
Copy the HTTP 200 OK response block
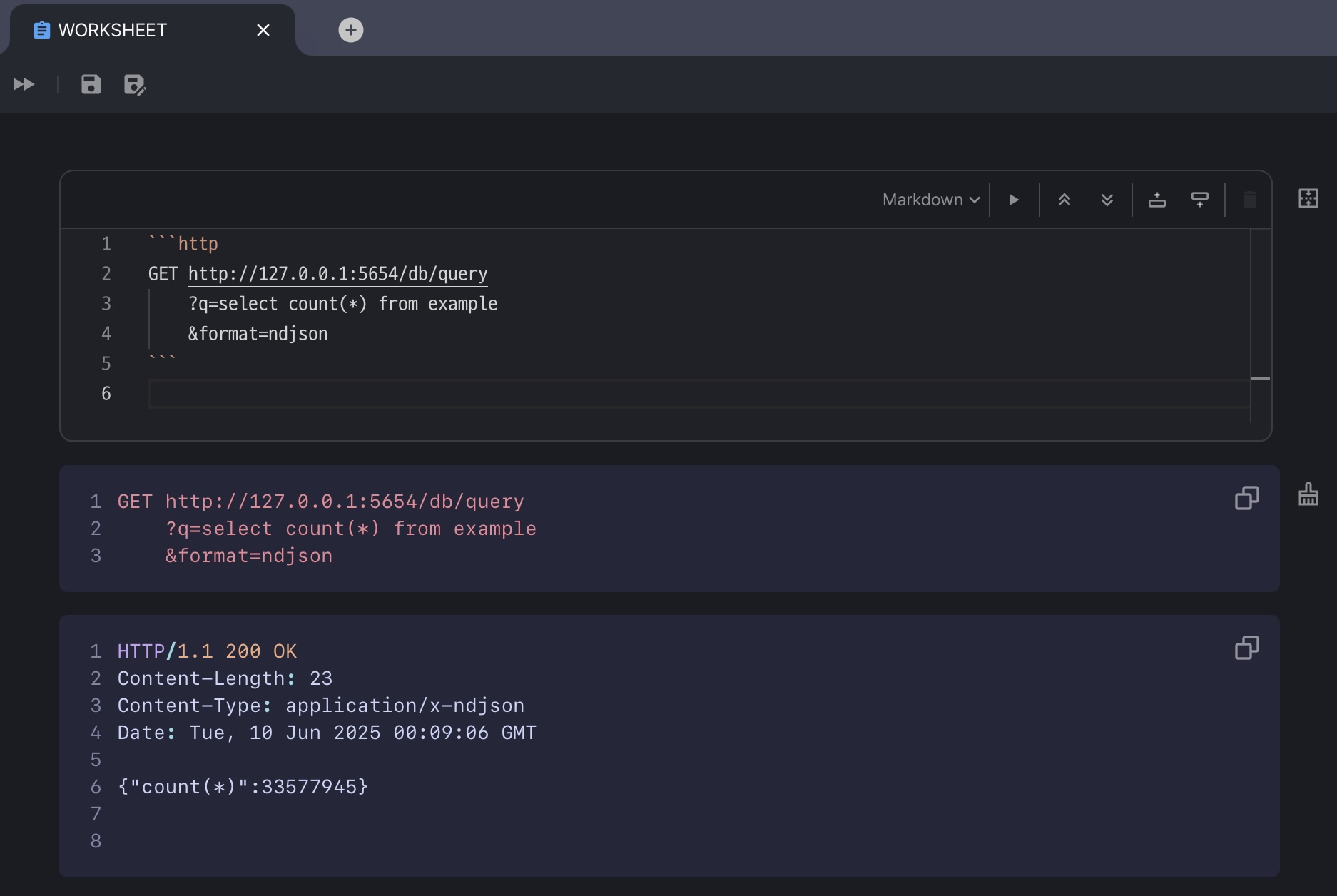pyautogui.click(x=1246, y=648)
